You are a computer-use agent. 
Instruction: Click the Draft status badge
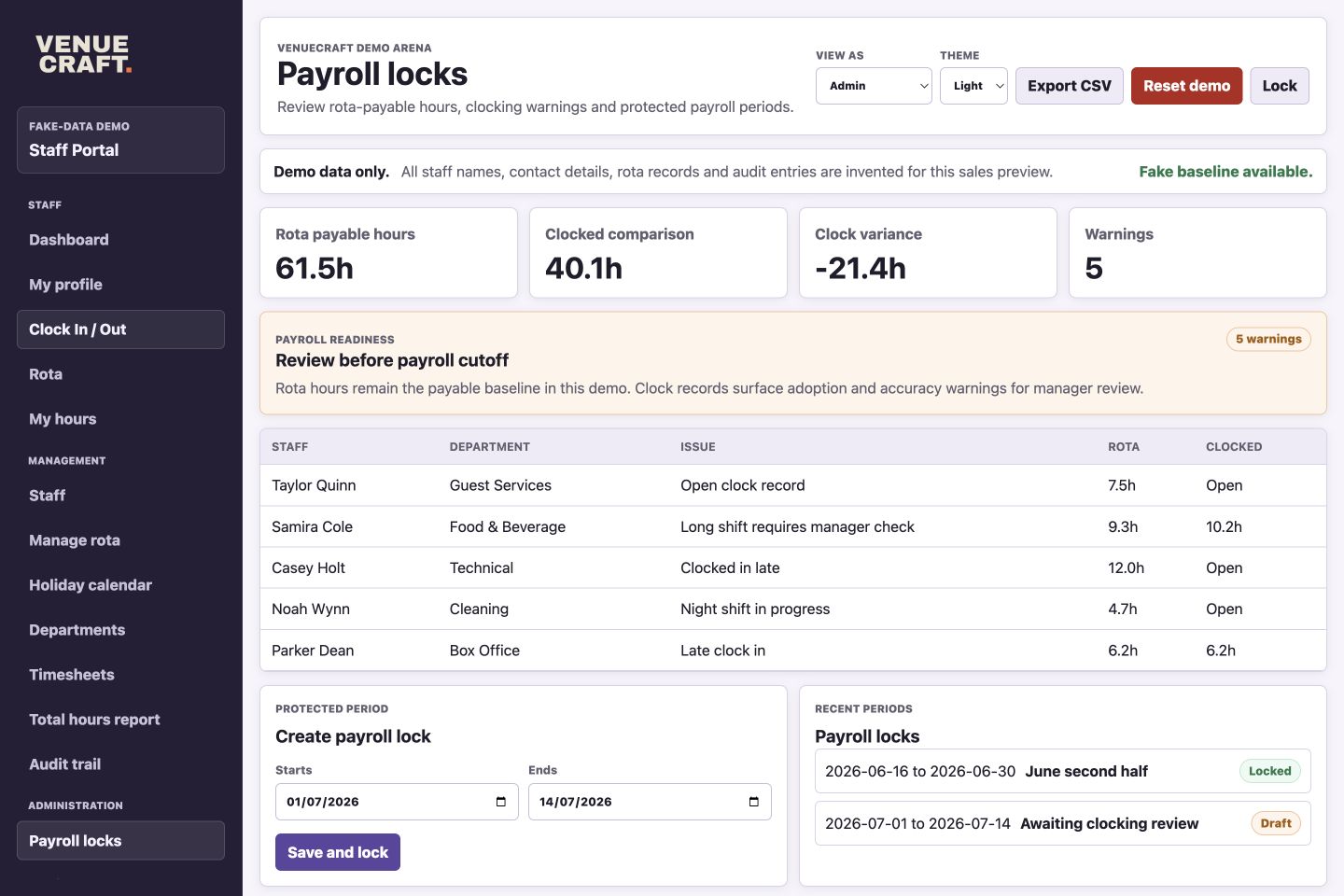click(1276, 823)
